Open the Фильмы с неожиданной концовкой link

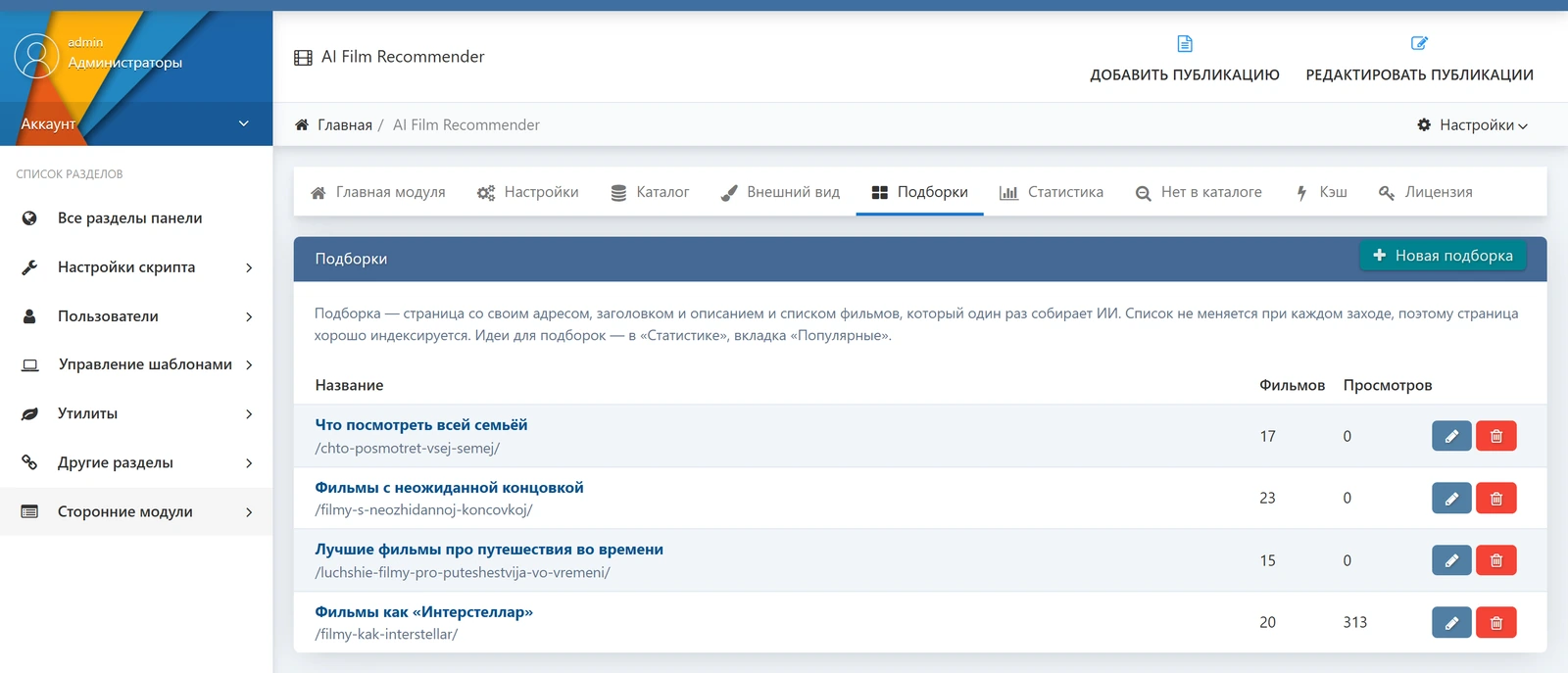[449, 488]
